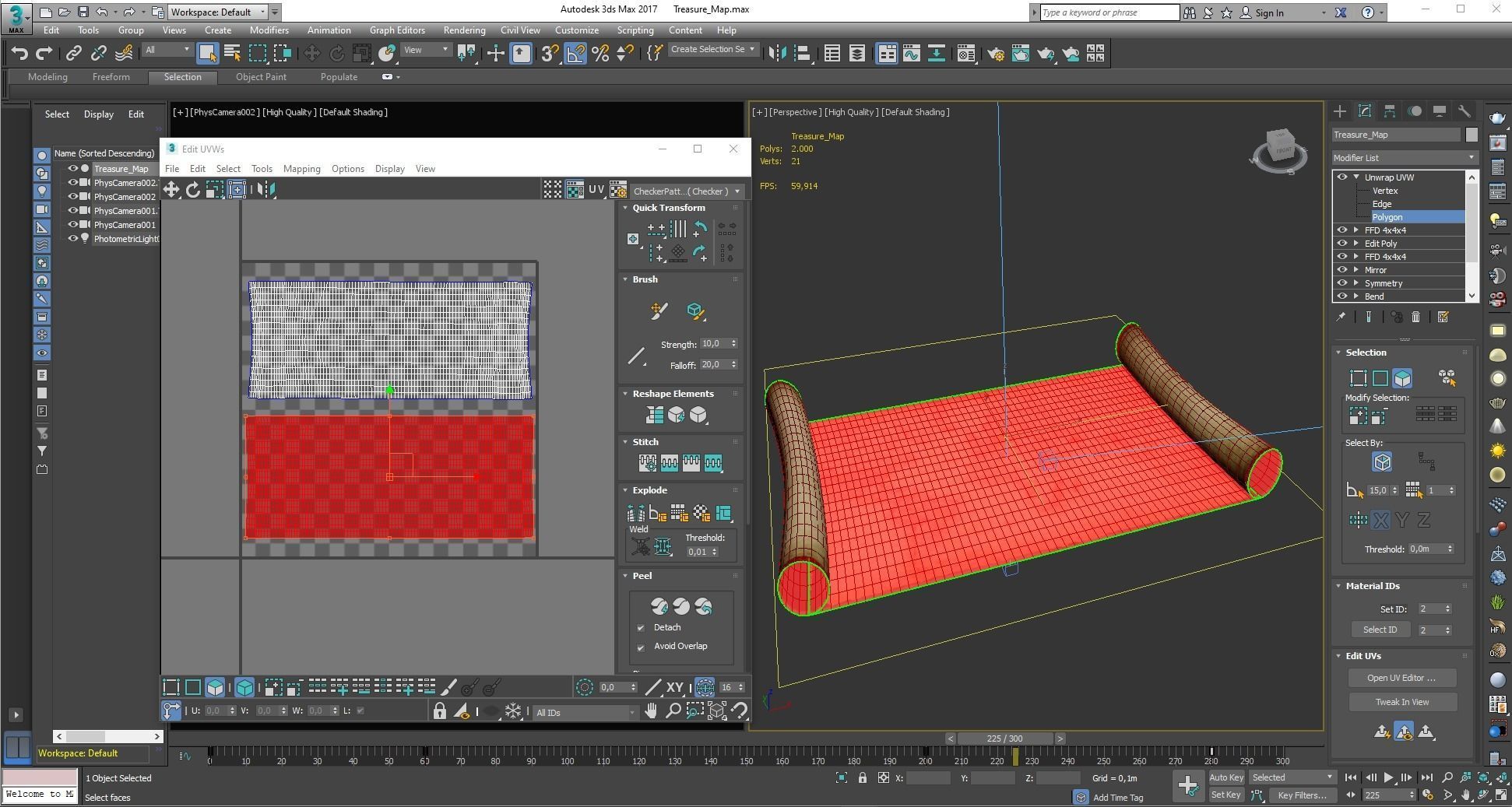Open the Utilities wrench tab
This screenshot has width=1512, height=807.
pos(1464,111)
